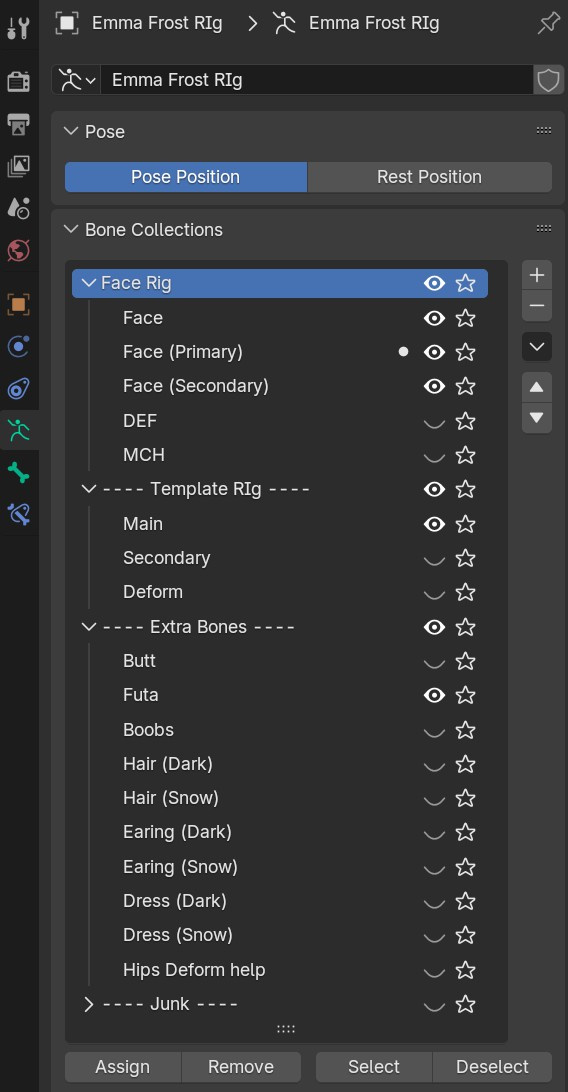Move the bone collection up
Viewport: 568px width, 1092px height.
point(537,387)
